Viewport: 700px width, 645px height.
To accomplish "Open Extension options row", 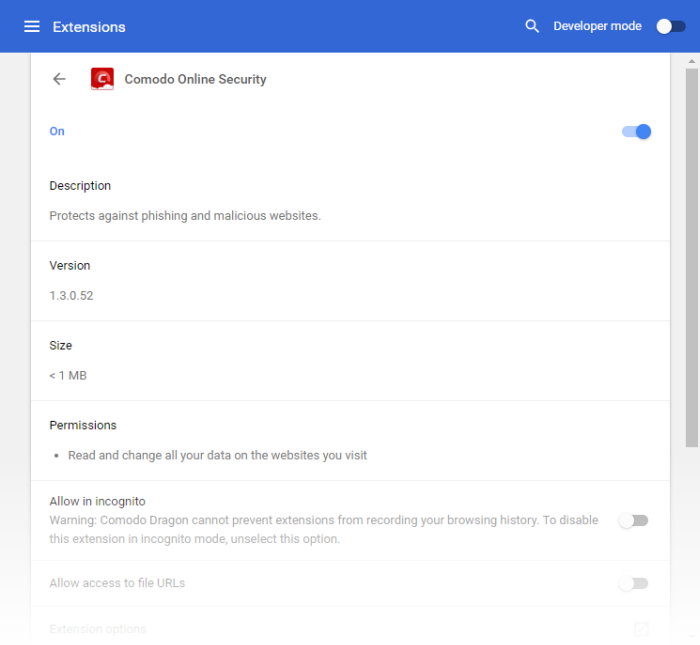I will pos(350,629).
